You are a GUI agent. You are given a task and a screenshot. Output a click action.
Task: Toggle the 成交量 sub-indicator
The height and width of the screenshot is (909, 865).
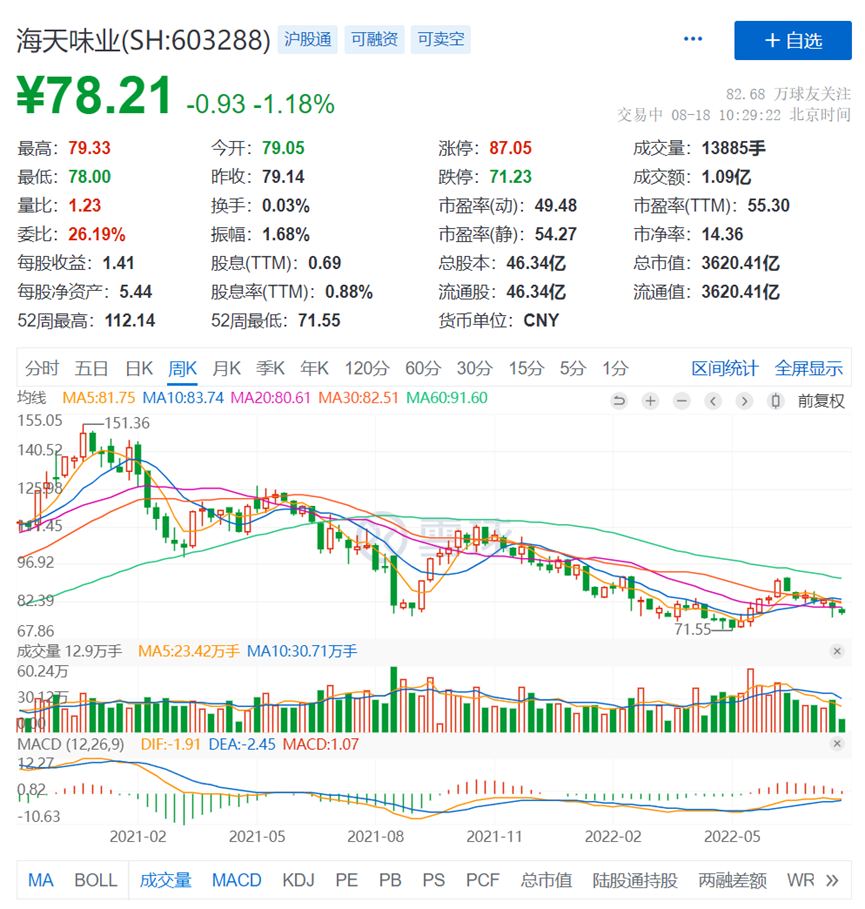pos(165,881)
